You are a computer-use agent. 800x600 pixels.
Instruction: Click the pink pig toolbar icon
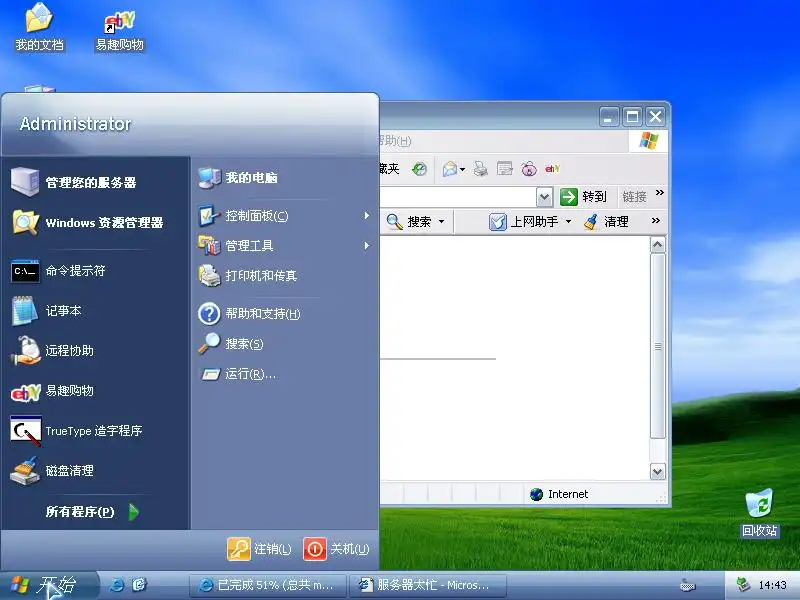529,169
